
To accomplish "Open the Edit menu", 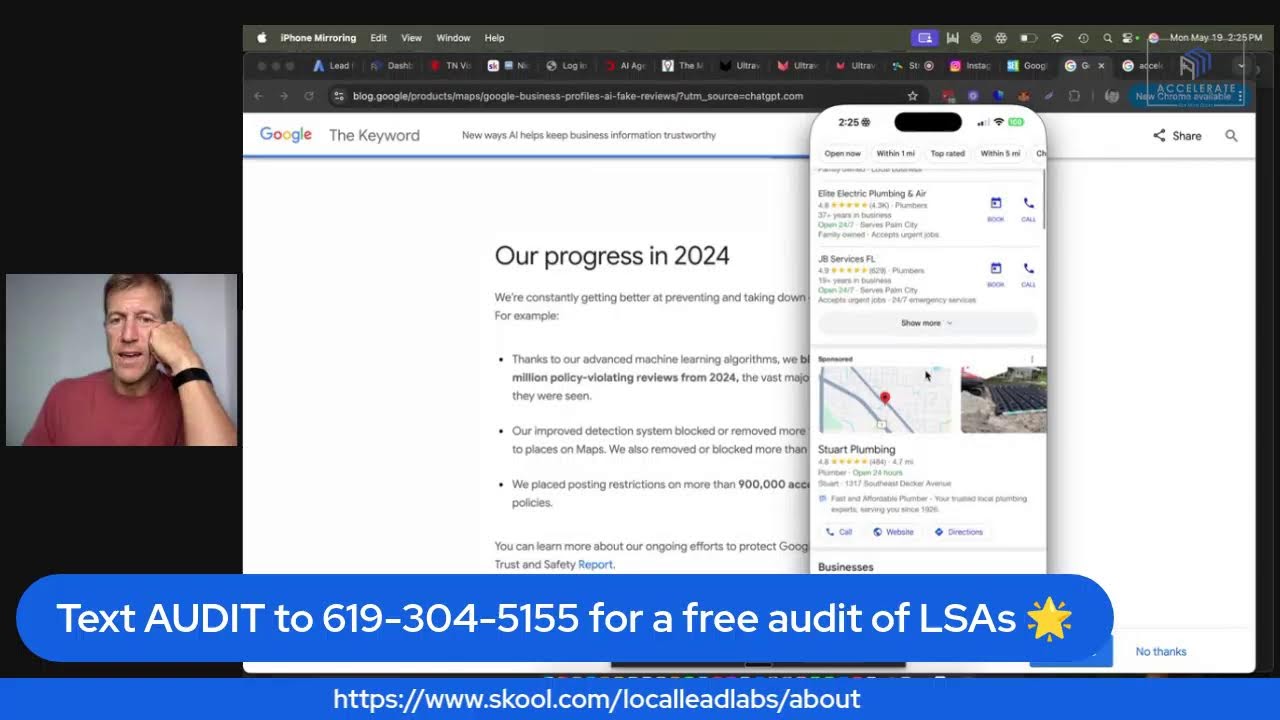I will (378, 38).
